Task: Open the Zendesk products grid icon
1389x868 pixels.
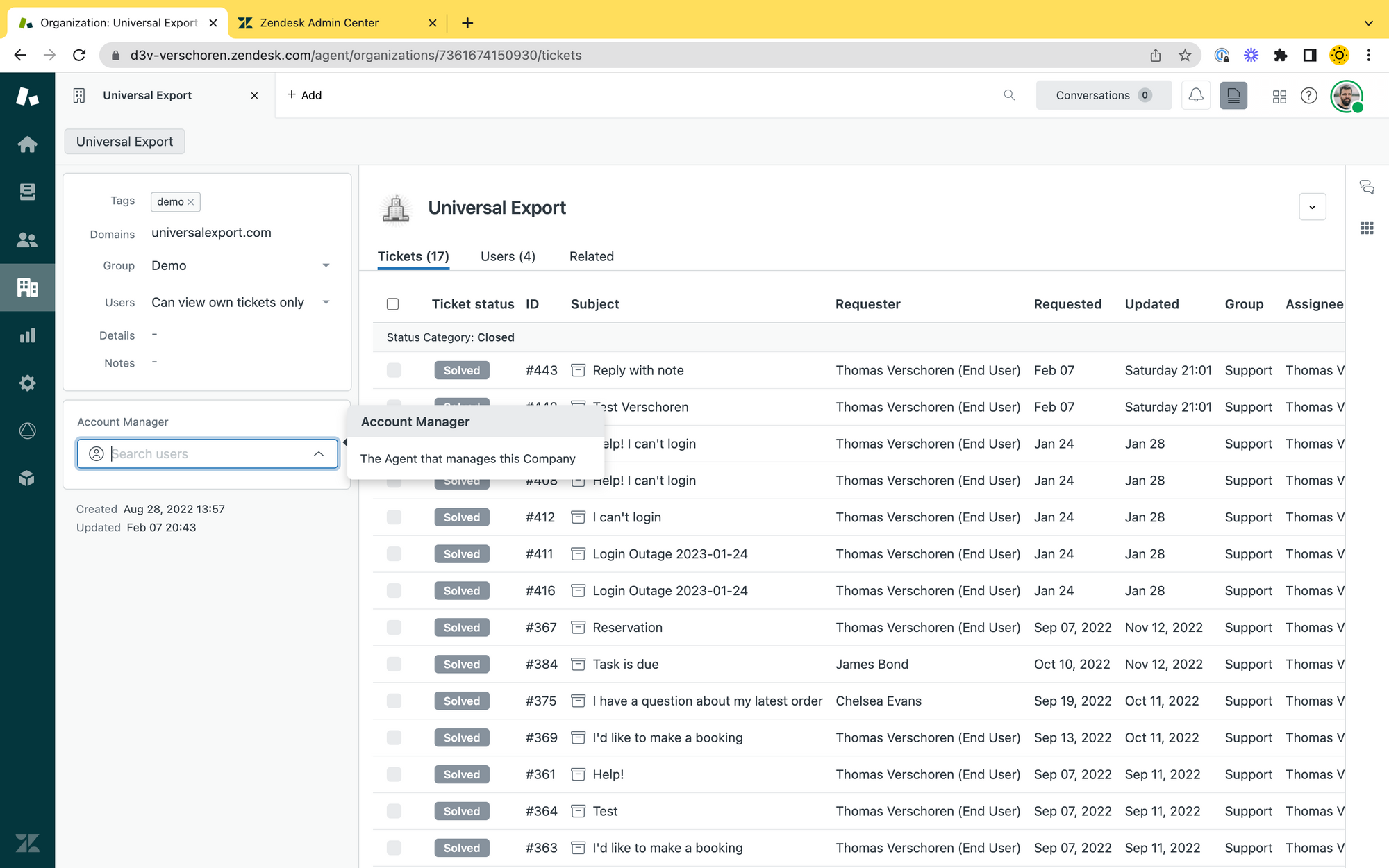Action: point(1279,96)
